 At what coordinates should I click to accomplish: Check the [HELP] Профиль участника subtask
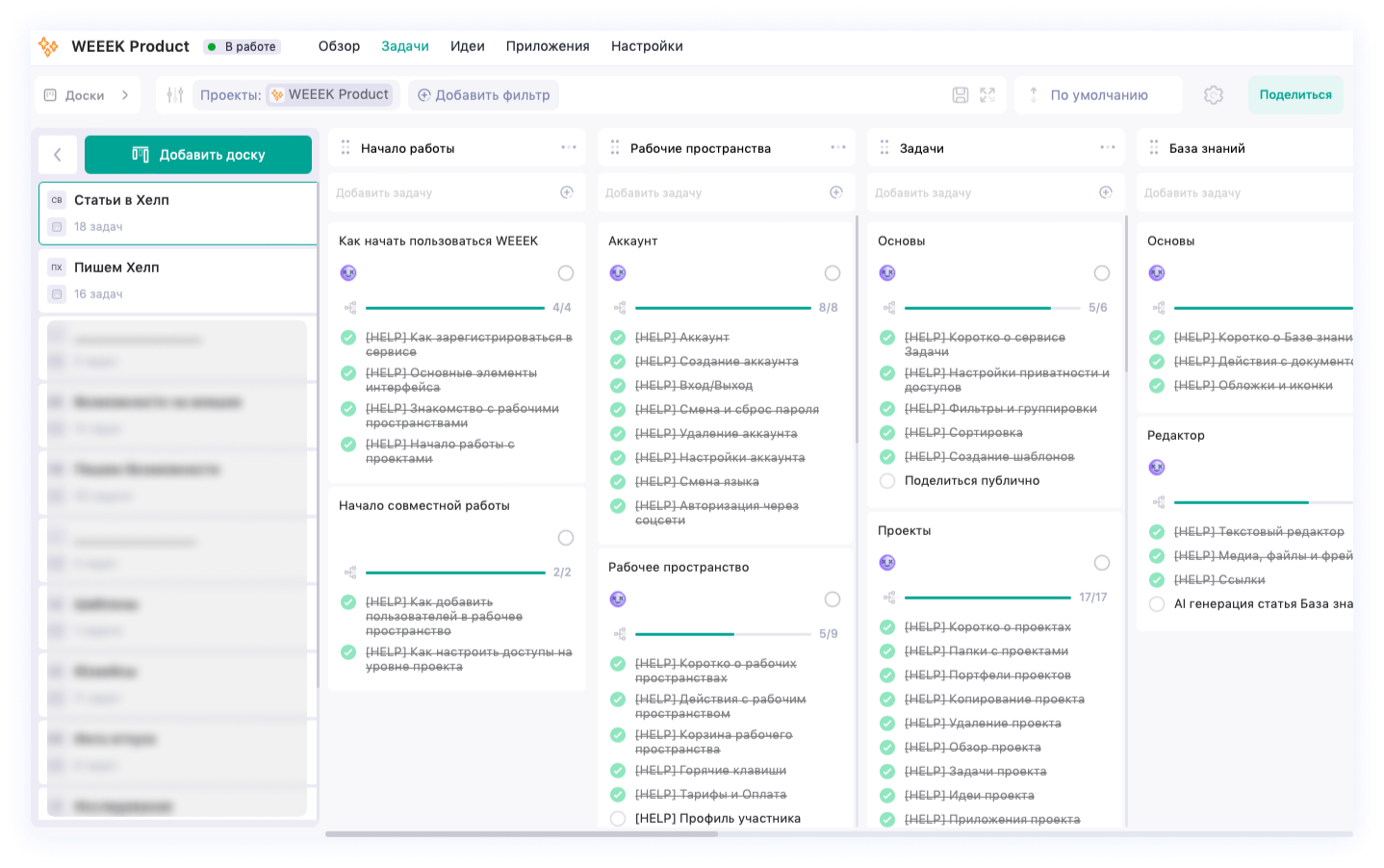[x=618, y=819]
